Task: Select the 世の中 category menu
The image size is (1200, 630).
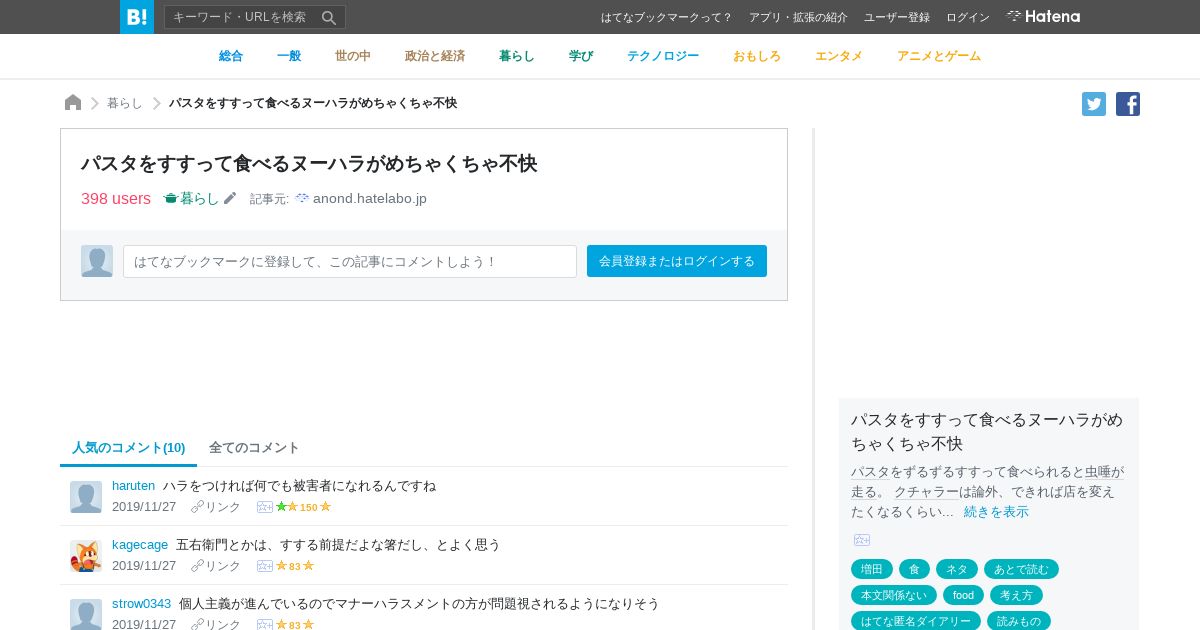Action: tap(353, 56)
